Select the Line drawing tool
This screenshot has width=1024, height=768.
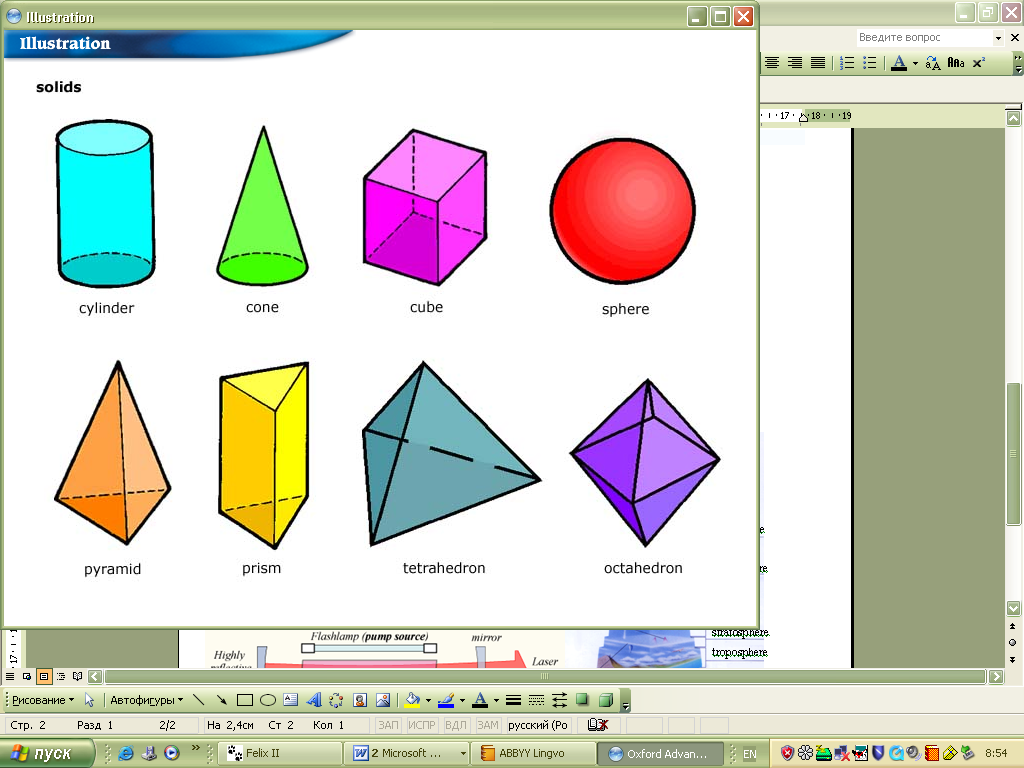click(x=199, y=700)
